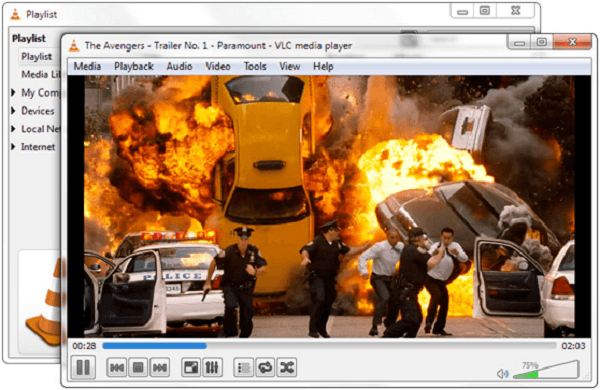Toggle fullscreen video mode
600x390 pixels.
[191, 368]
